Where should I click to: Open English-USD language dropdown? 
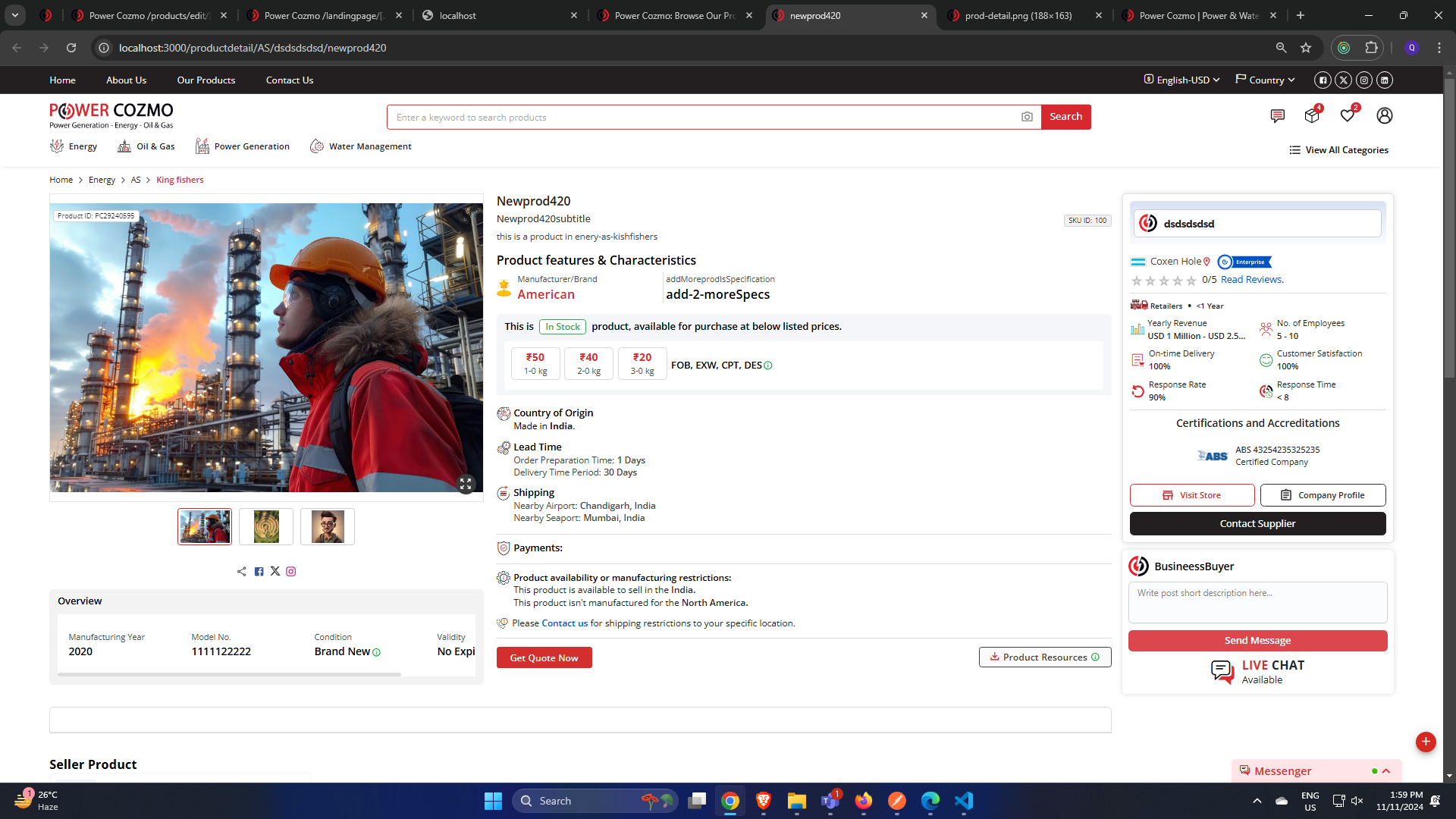click(x=1182, y=80)
